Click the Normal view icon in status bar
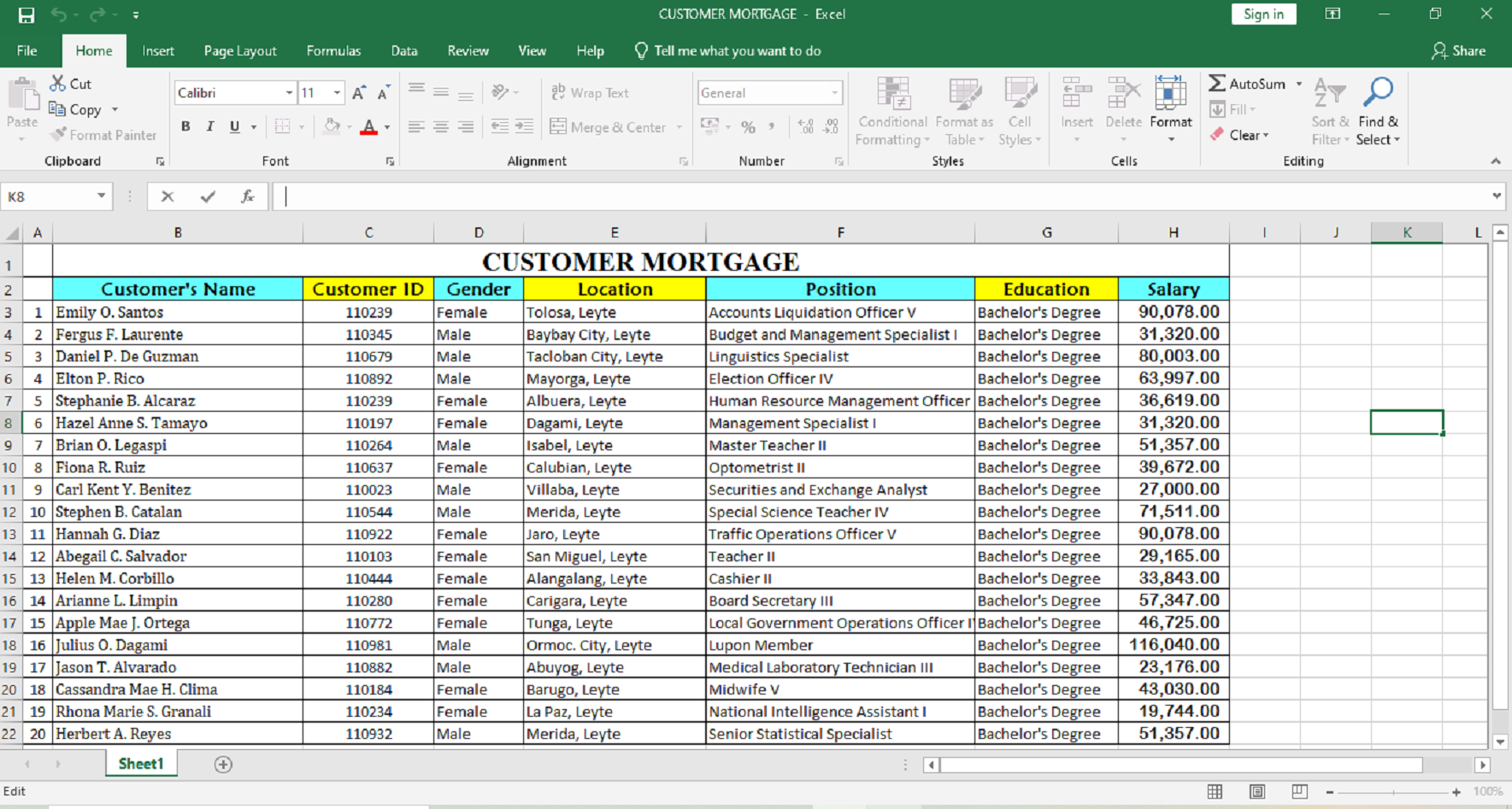The image size is (1512, 809). [x=1215, y=792]
